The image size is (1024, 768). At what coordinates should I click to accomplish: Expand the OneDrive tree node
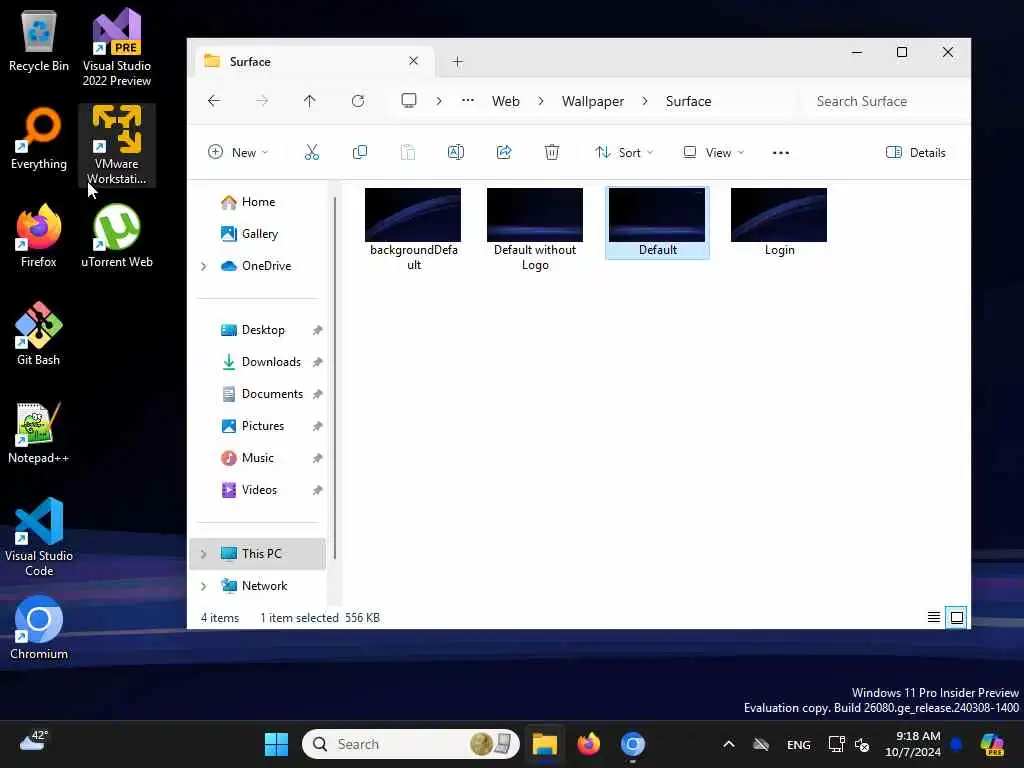tap(204, 266)
